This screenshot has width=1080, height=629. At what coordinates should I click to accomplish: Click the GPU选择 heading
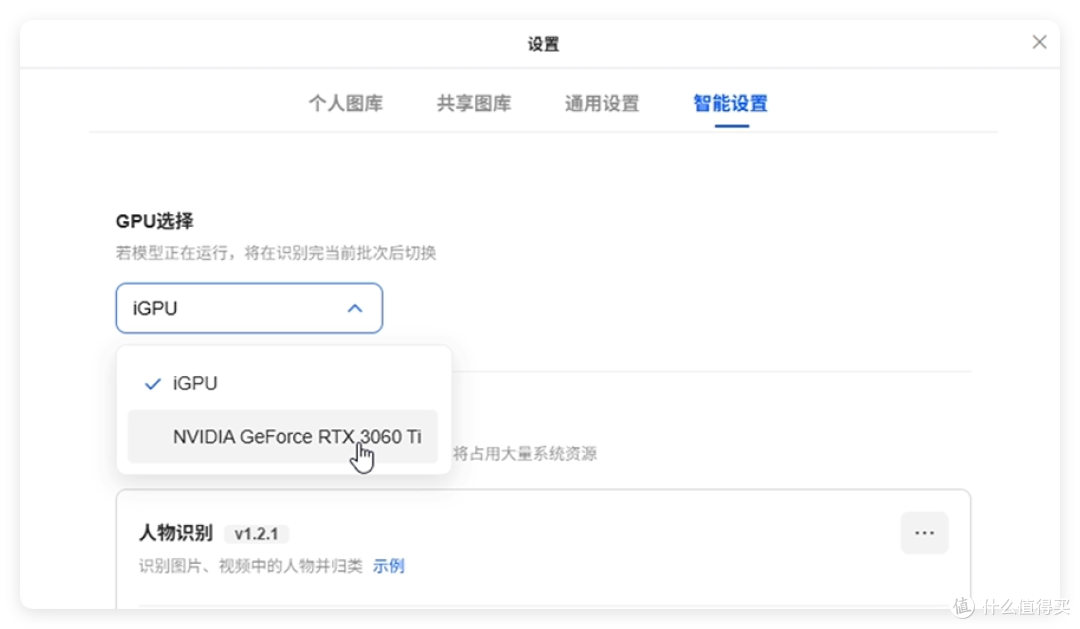coord(154,221)
